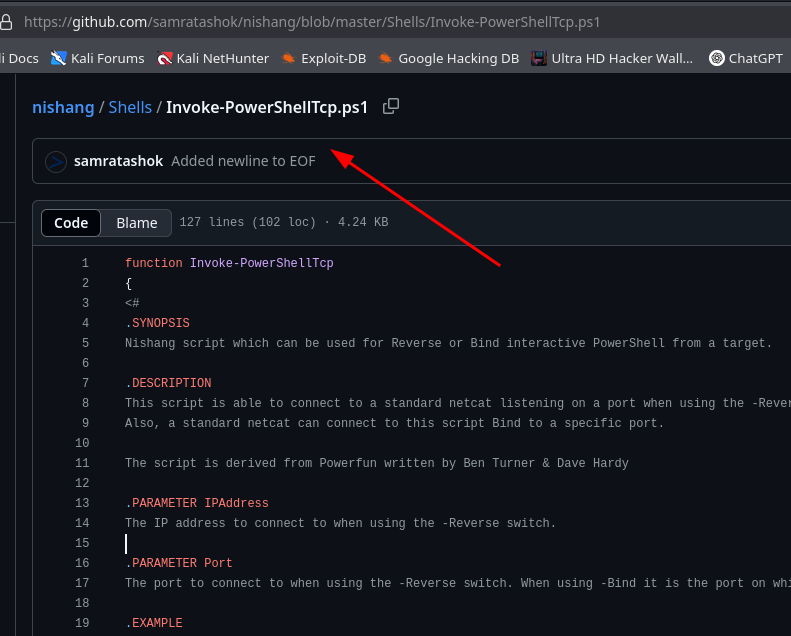The width and height of the screenshot is (791, 636).
Task: Click the GitHub URL in address bar
Action: [312, 21]
